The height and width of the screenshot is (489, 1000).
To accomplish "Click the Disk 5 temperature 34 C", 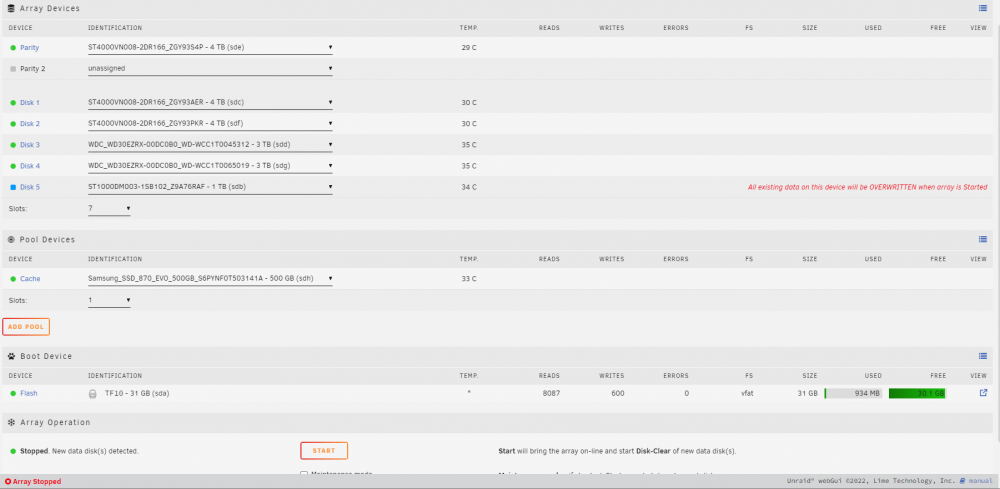I will pyautogui.click(x=469, y=187).
